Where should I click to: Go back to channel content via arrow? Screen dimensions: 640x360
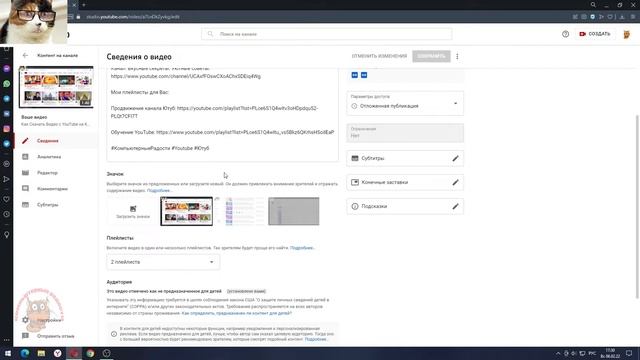[25, 55]
